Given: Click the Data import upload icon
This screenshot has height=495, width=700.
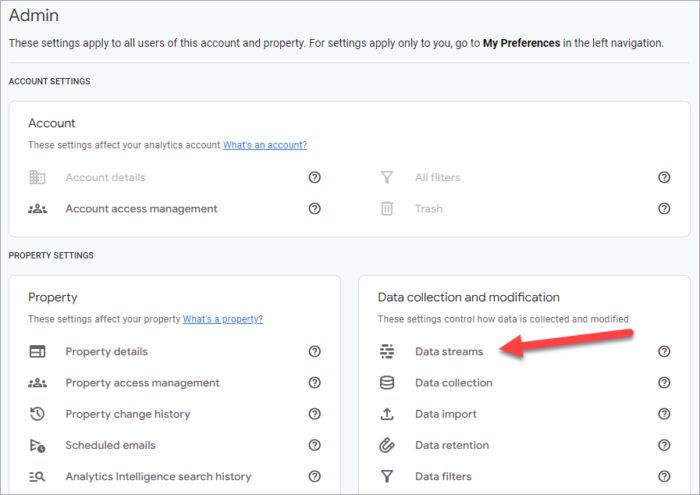Looking at the screenshot, I should pyautogui.click(x=387, y=414).
